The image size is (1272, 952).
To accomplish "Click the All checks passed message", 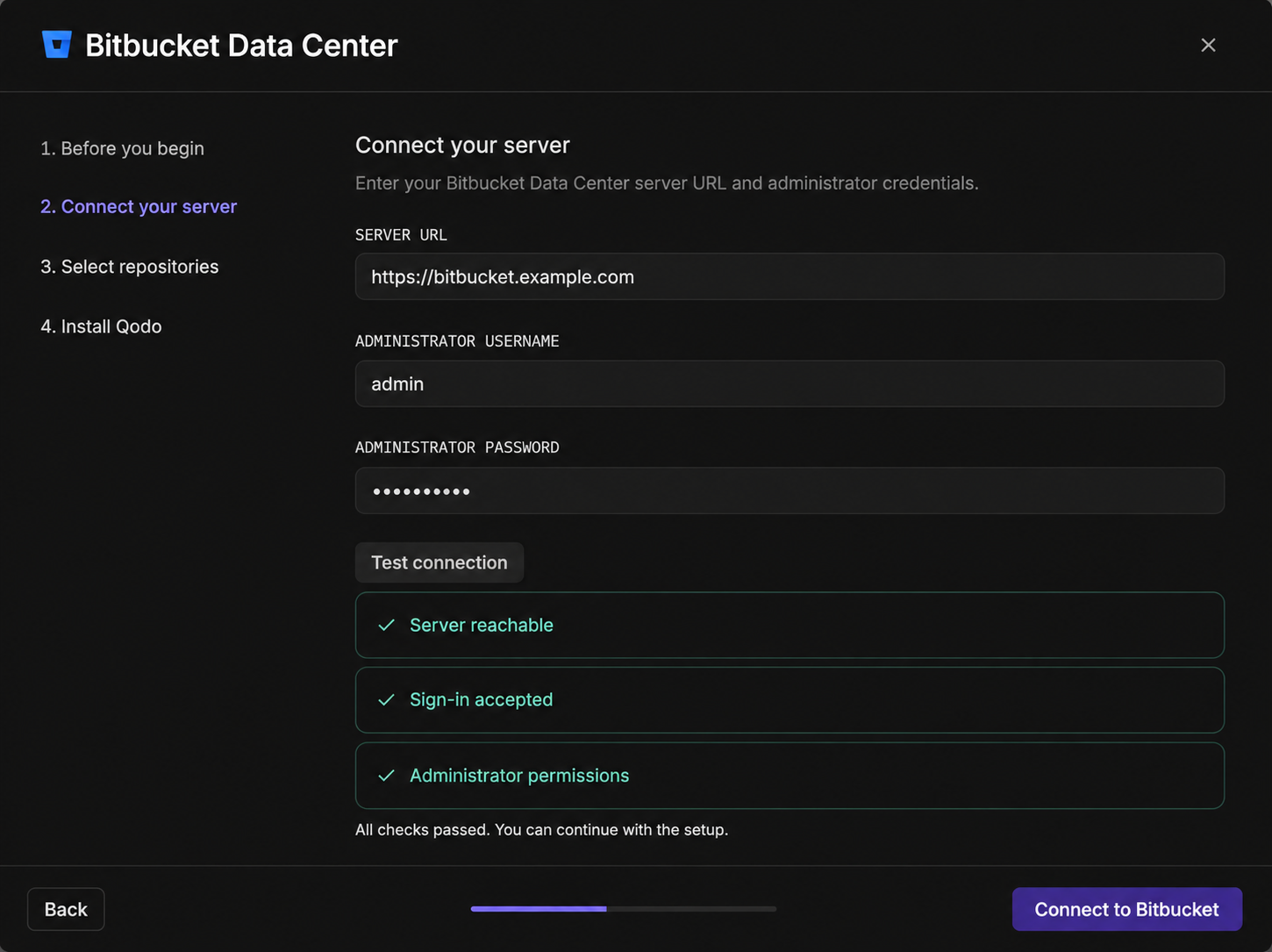I will click(541, 830).
